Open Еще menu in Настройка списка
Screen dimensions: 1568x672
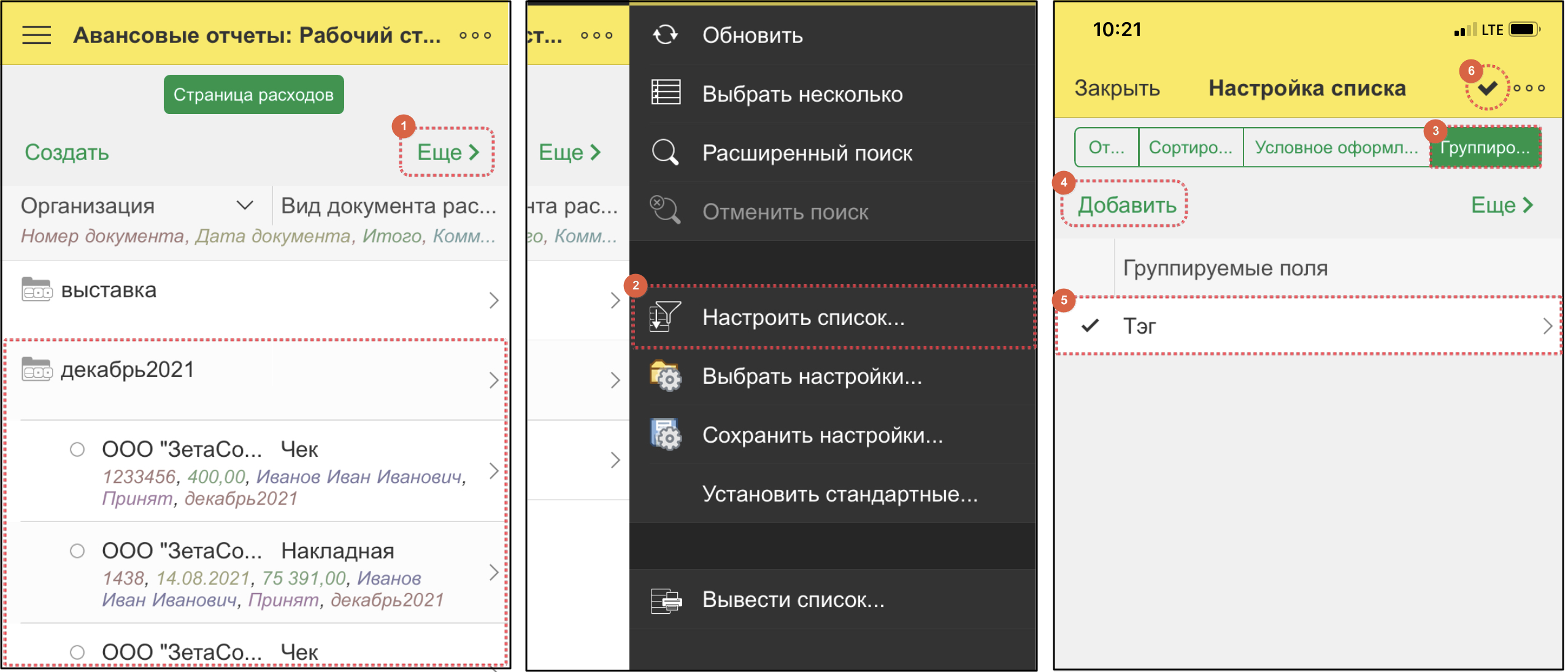[x=1502, y=205]
